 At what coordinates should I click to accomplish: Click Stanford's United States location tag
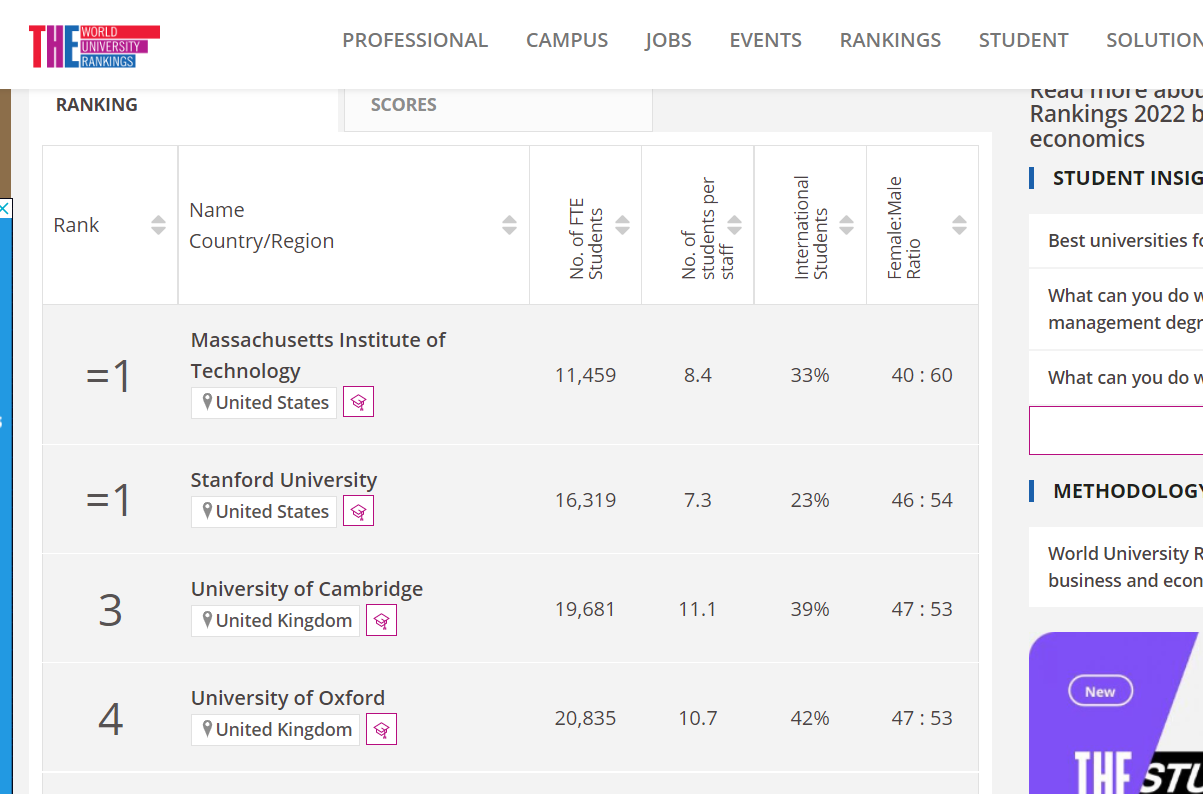point(264,511)
